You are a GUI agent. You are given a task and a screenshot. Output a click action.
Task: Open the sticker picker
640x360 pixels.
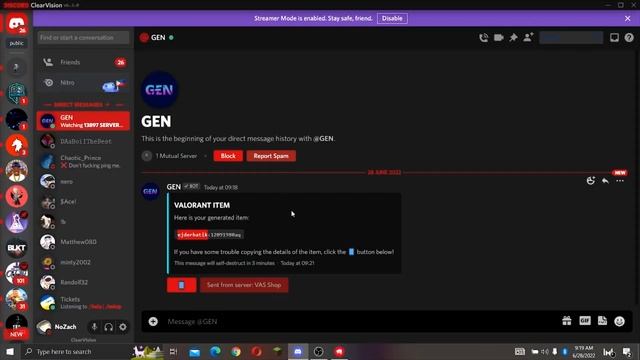pos(602,321)
